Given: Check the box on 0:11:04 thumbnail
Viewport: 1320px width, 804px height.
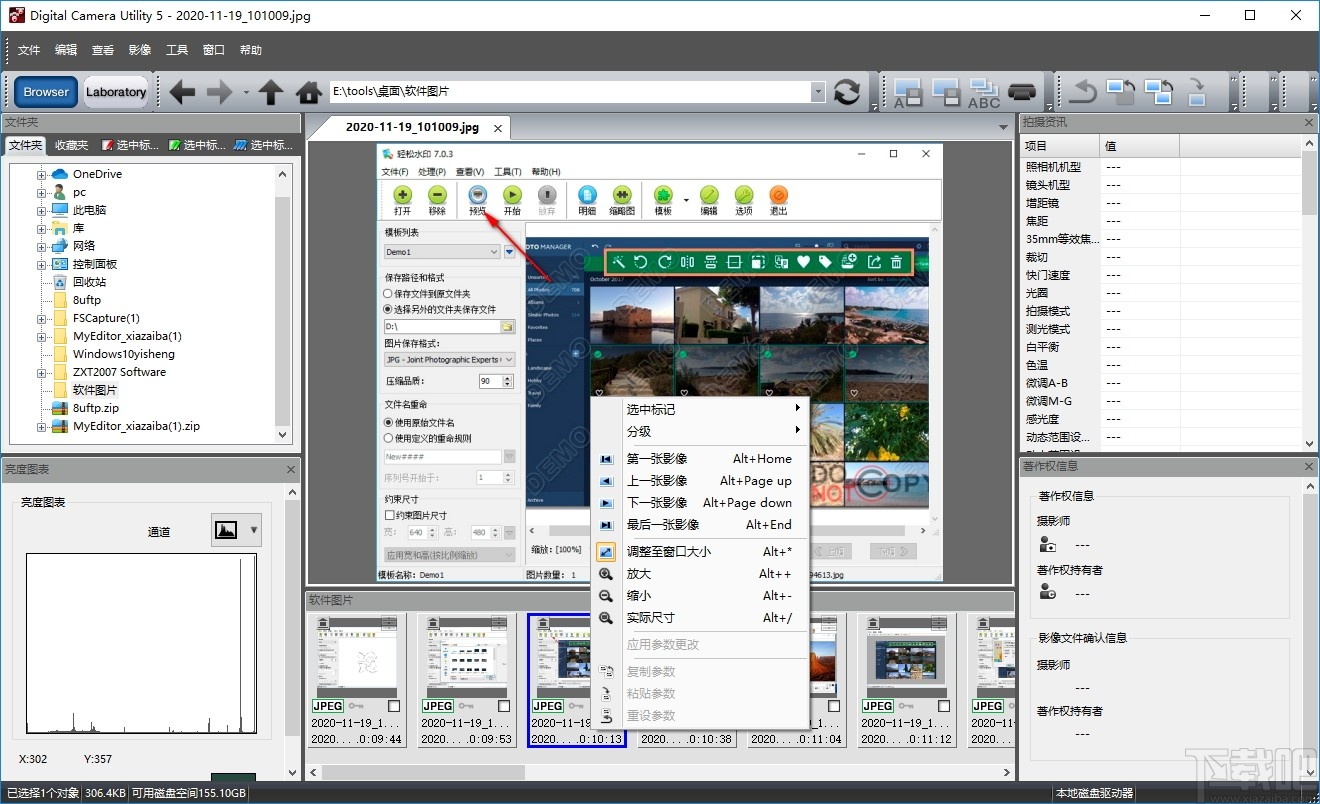Looking at the screenshot, I should [834, 706].
